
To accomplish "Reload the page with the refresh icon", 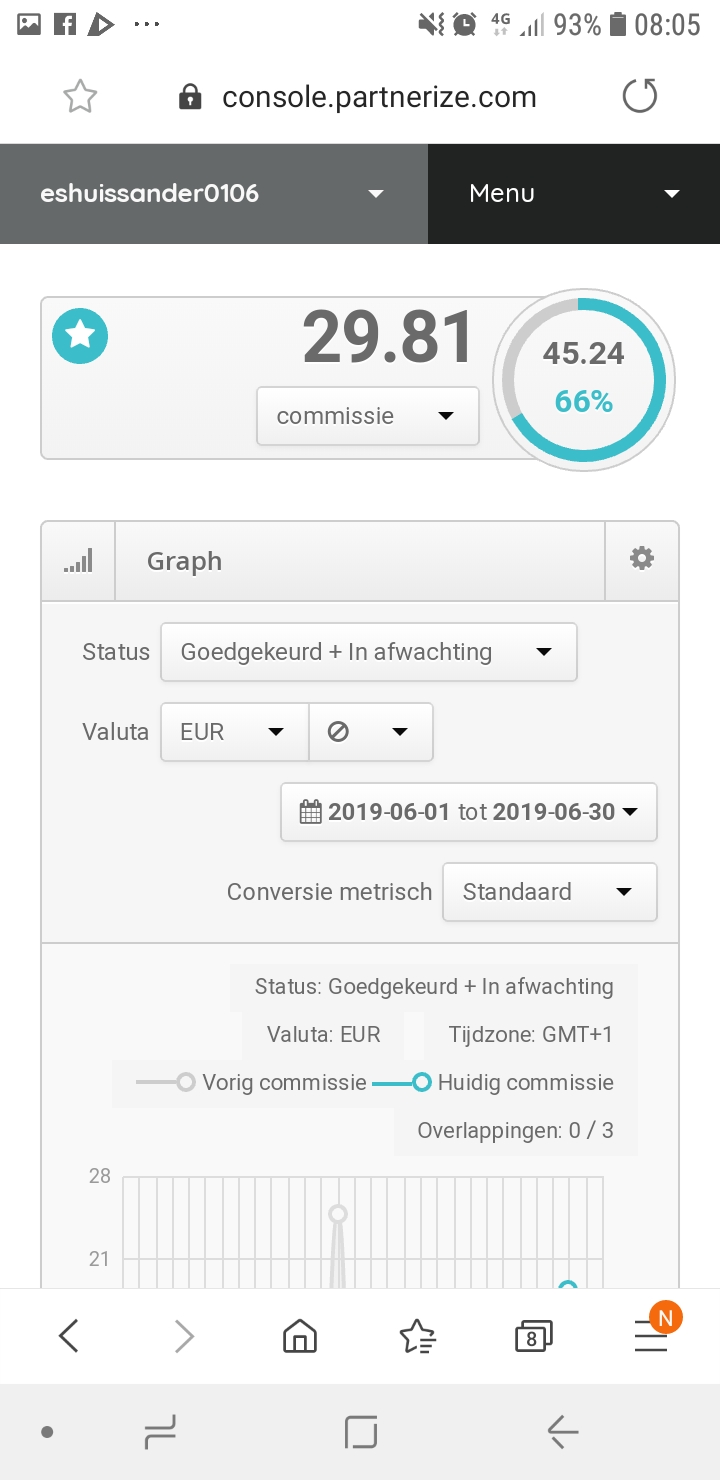I will tap(639, 97).
